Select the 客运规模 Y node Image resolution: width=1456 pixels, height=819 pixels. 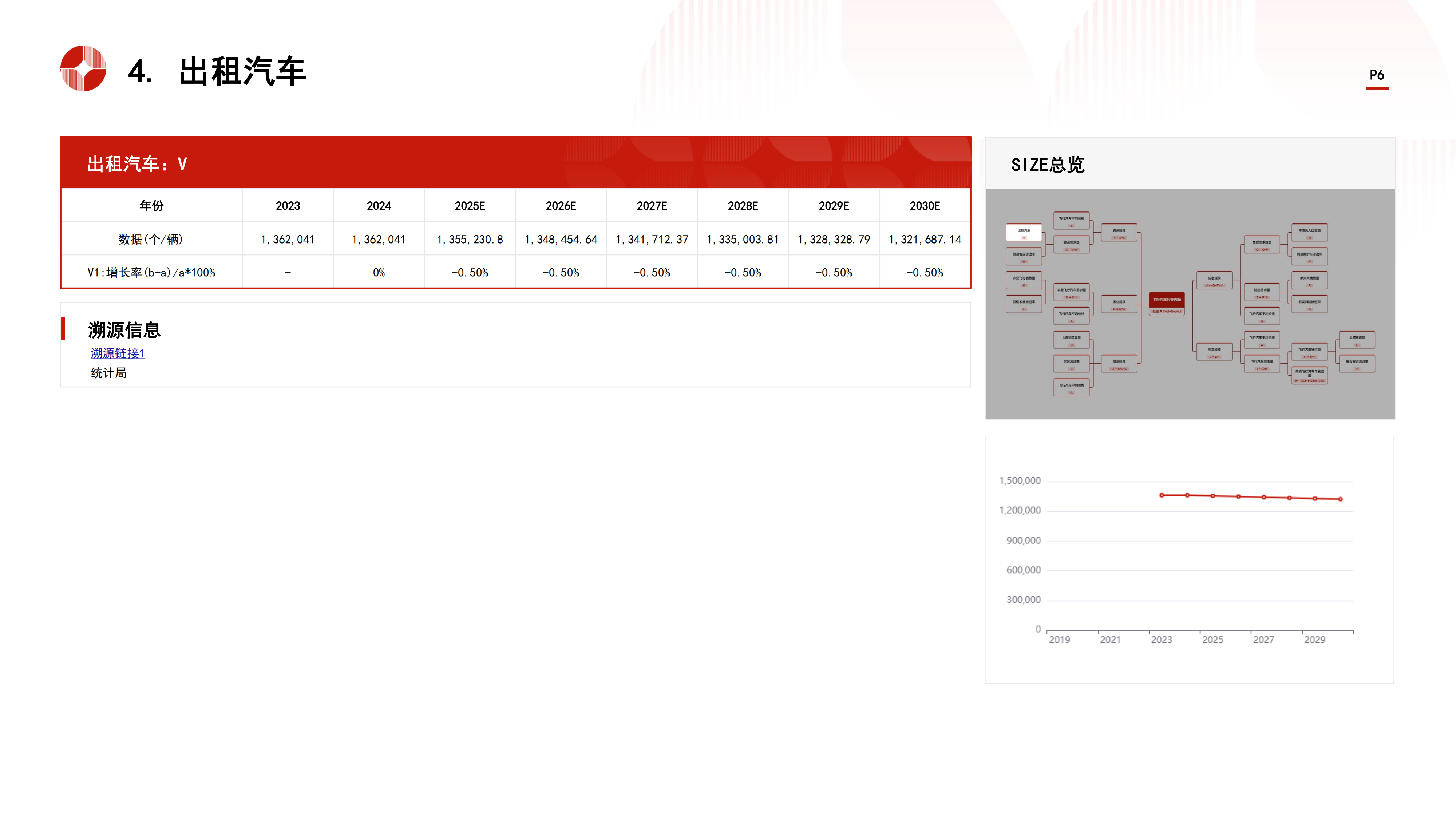[1119, 233]
